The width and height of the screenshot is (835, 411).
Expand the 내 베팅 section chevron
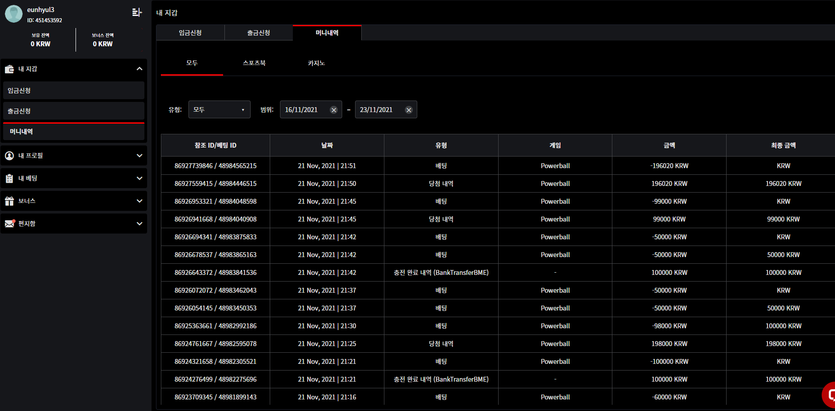coord(140,178)
